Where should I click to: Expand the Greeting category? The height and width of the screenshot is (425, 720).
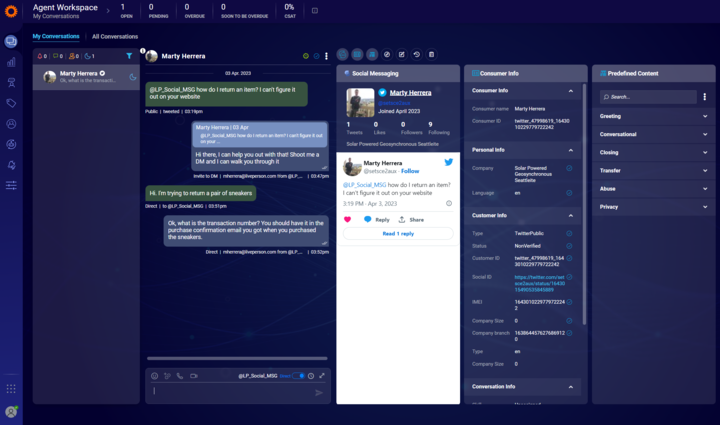click(653, 116)
